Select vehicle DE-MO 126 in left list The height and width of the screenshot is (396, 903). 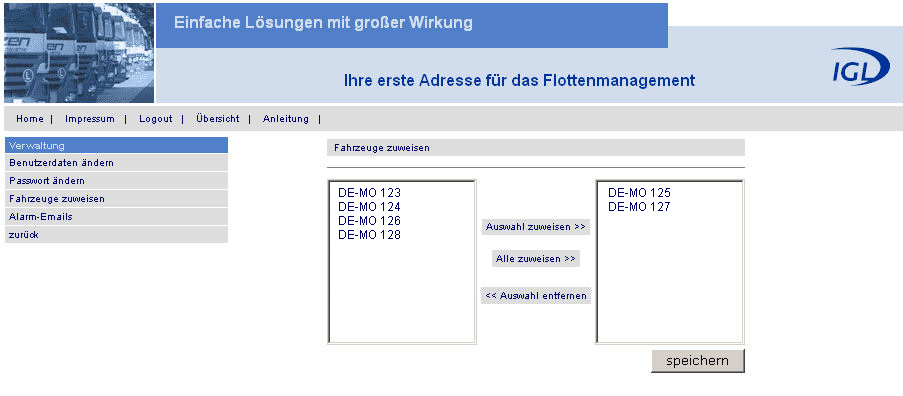coord(369,221)
